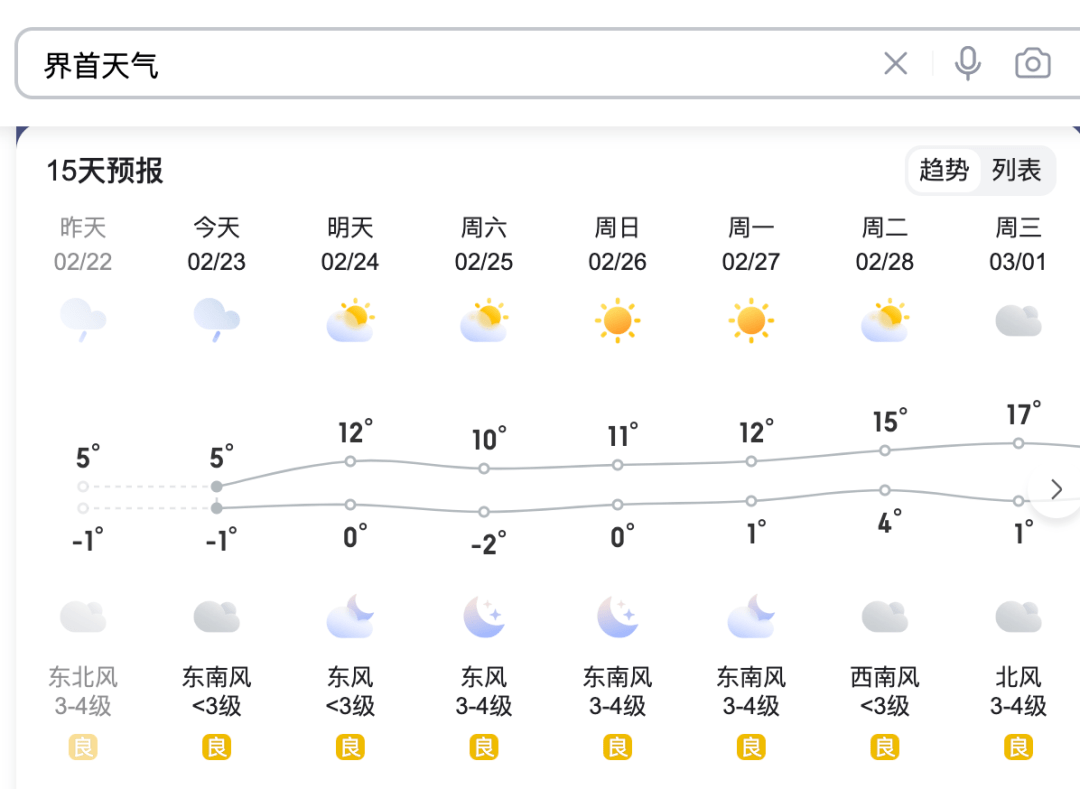Viewport: 1080px width, 789px height.
Task: Start voice search with microphone icon
Action: coord(968,63)
